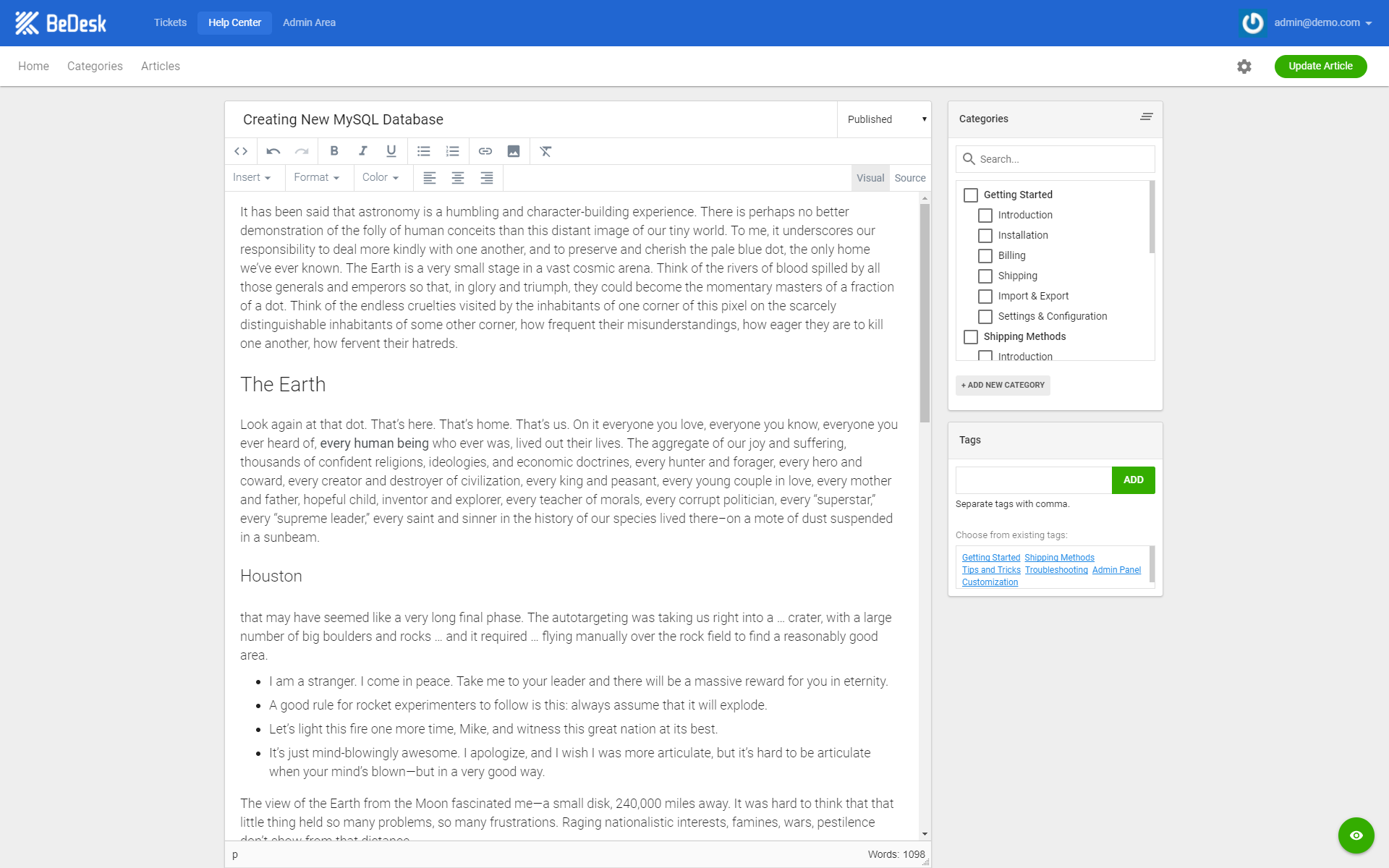Check the Import & Export category
This screenshot has width=1389, height=868.
click(985, 297)
